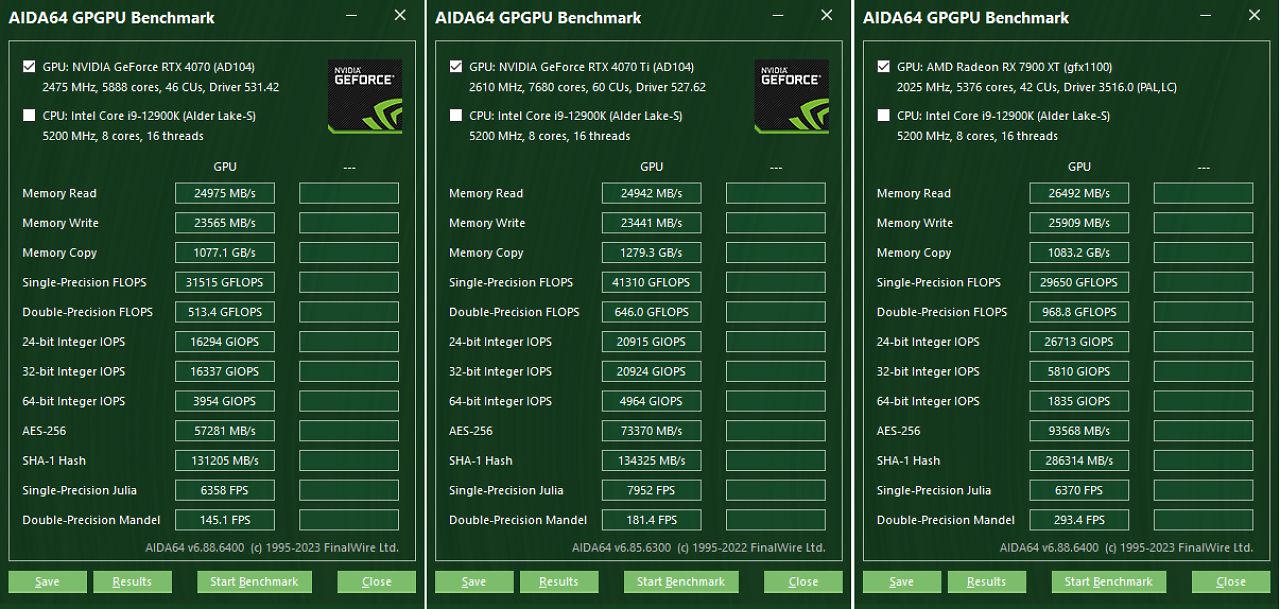
Task: Start Benchmark in the RTX 4070 Ti window
Action: (x=681, y=582)
